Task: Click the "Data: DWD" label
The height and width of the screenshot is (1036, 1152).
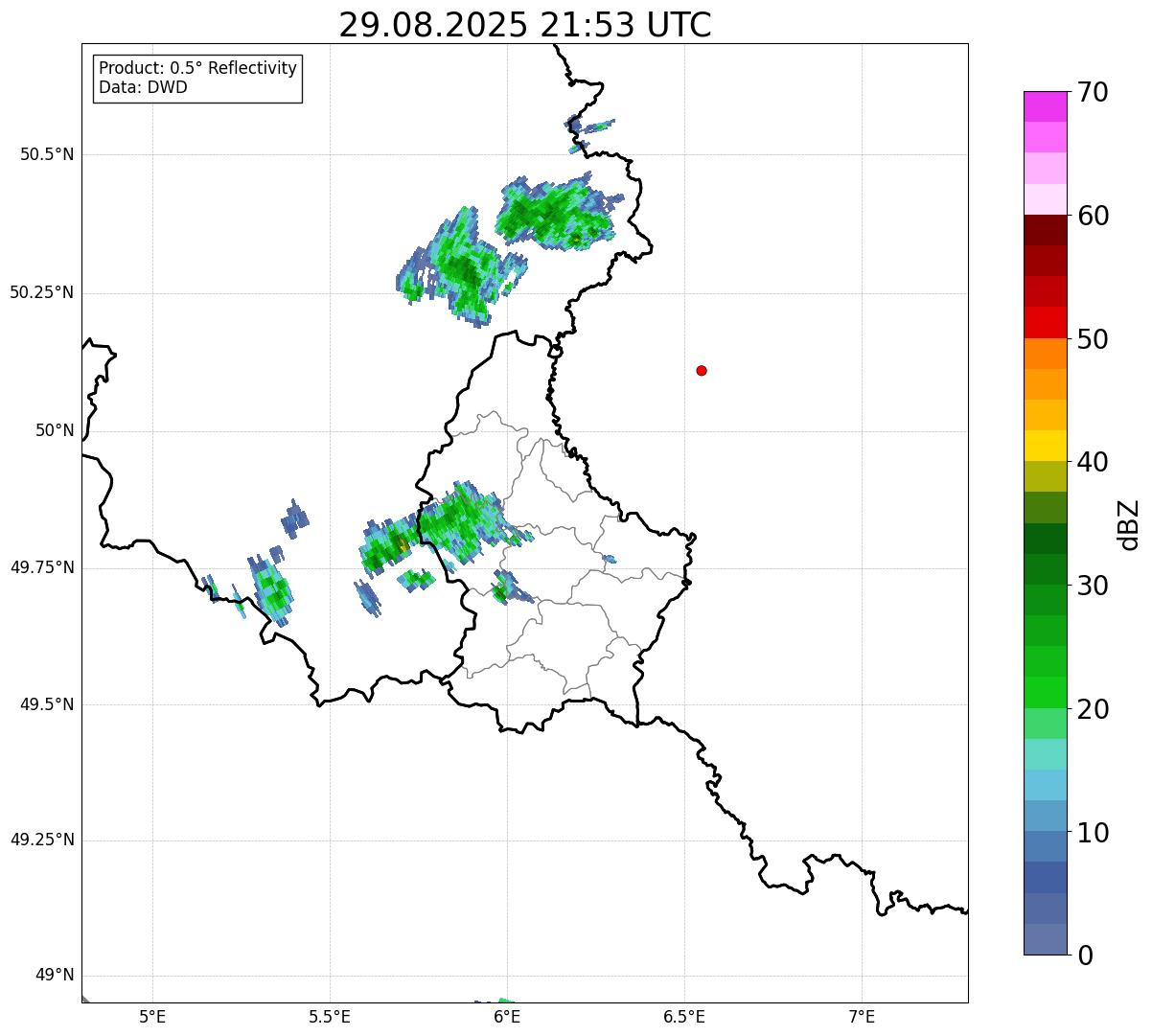Action: 143,87
